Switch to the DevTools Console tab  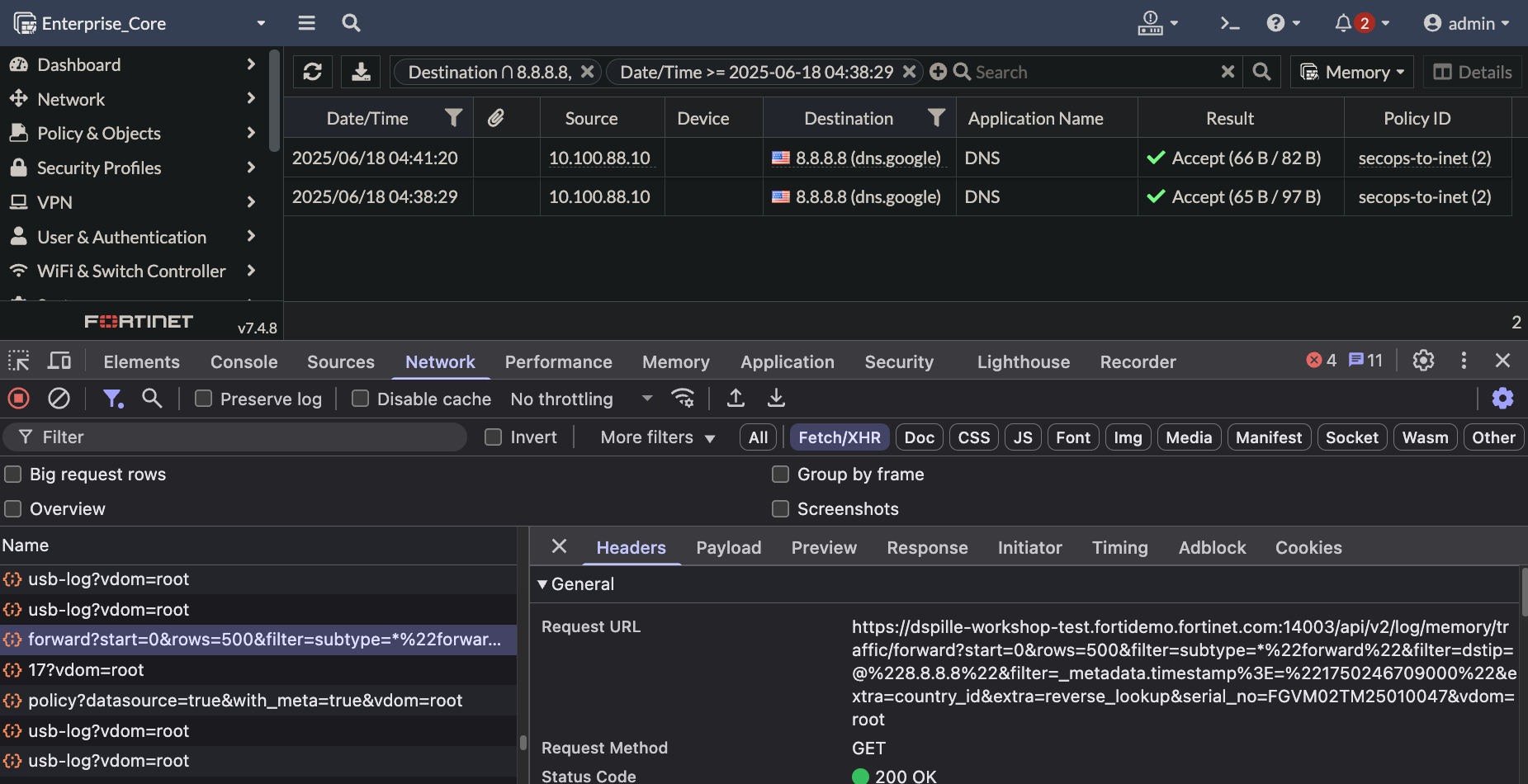tap(244, 361)
